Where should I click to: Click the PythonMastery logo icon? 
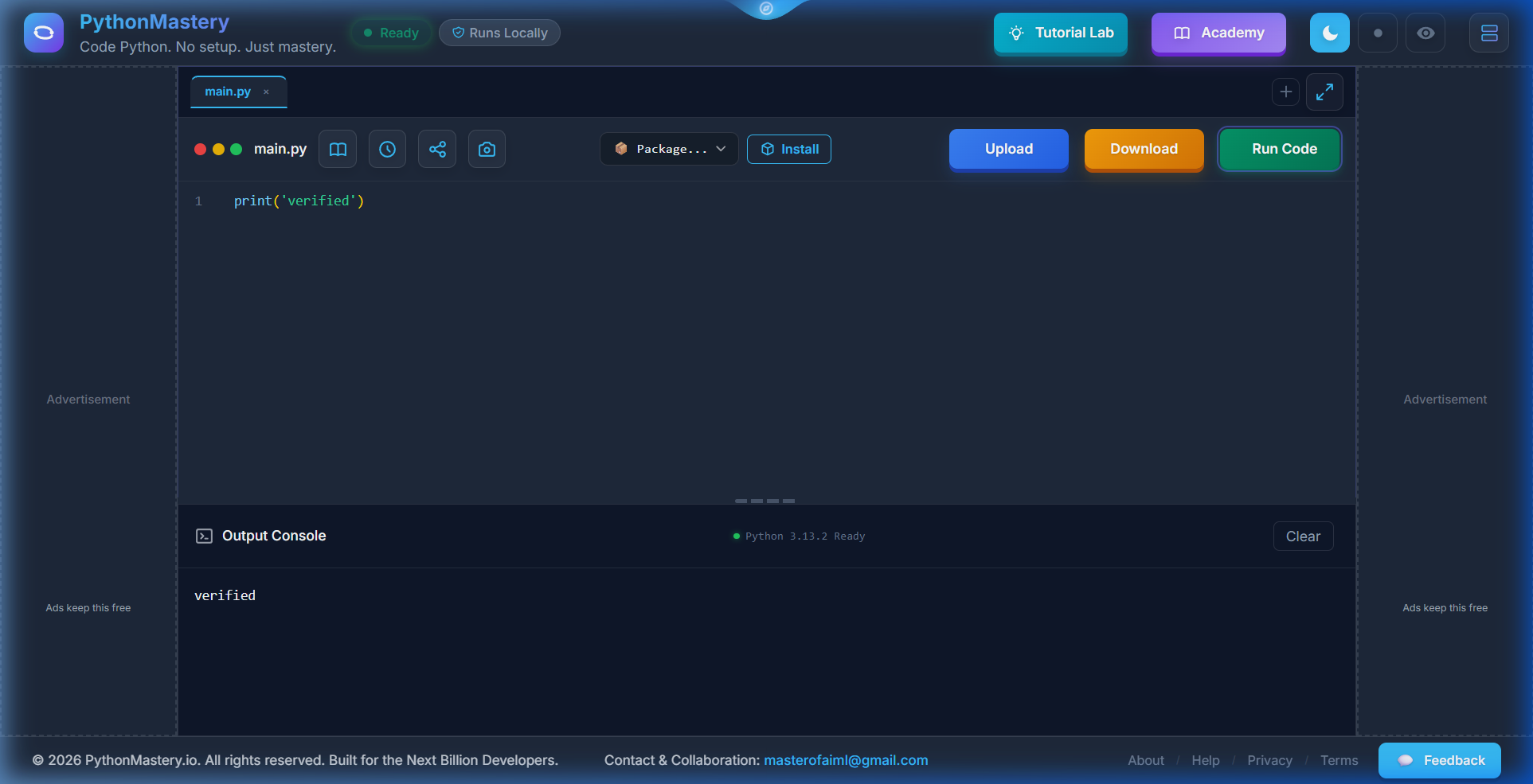[42, 32]
